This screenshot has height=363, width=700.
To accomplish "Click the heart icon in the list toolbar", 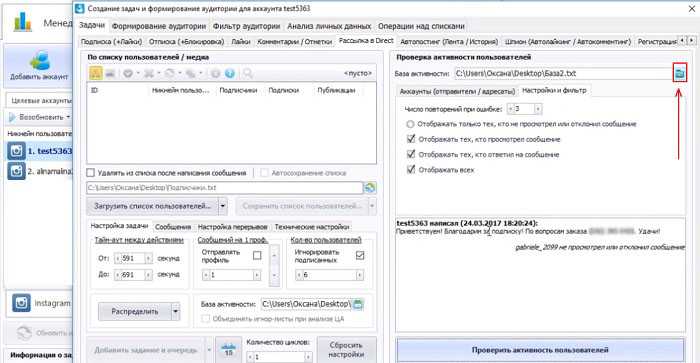I will coord(128,73).
